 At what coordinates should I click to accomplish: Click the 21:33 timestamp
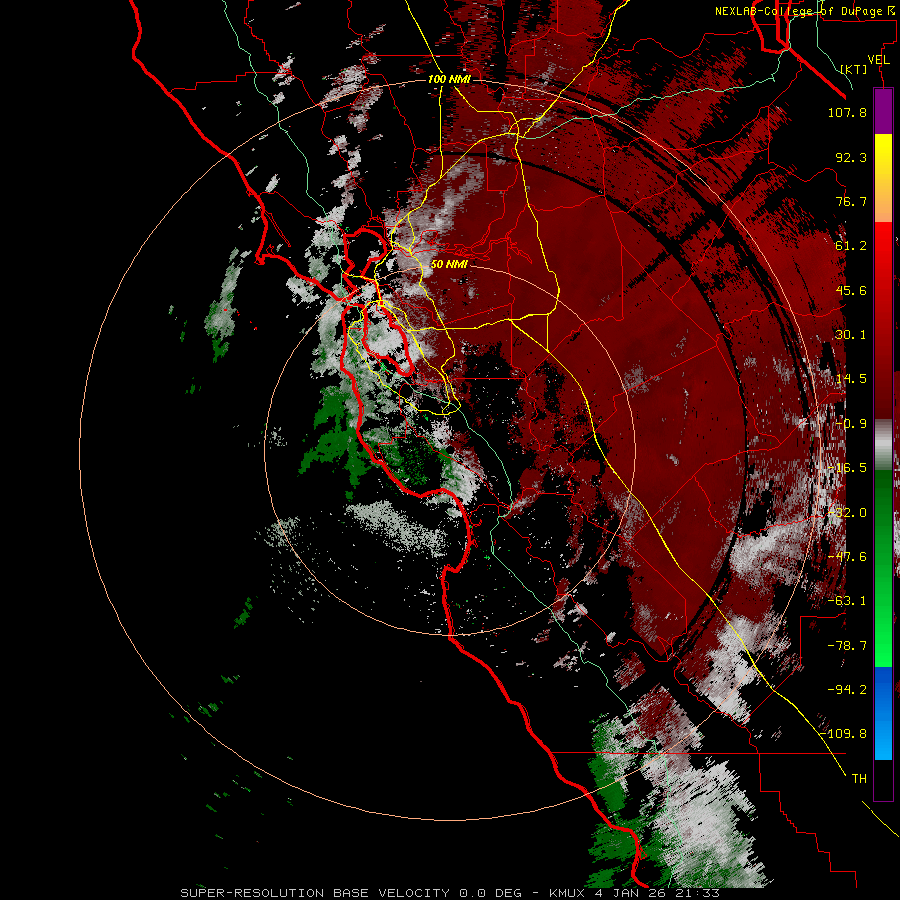699,893
